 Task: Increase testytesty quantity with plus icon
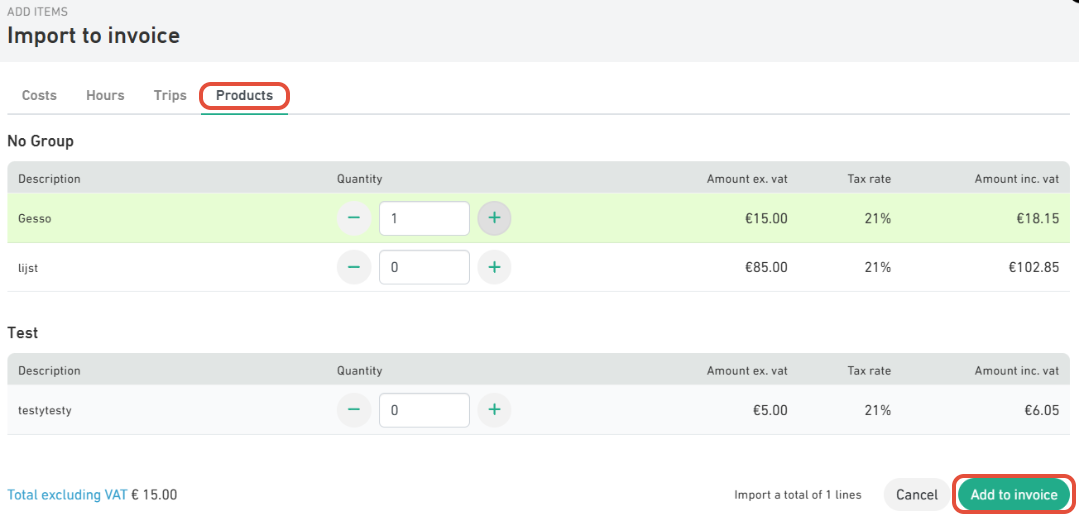coord(494,410)
